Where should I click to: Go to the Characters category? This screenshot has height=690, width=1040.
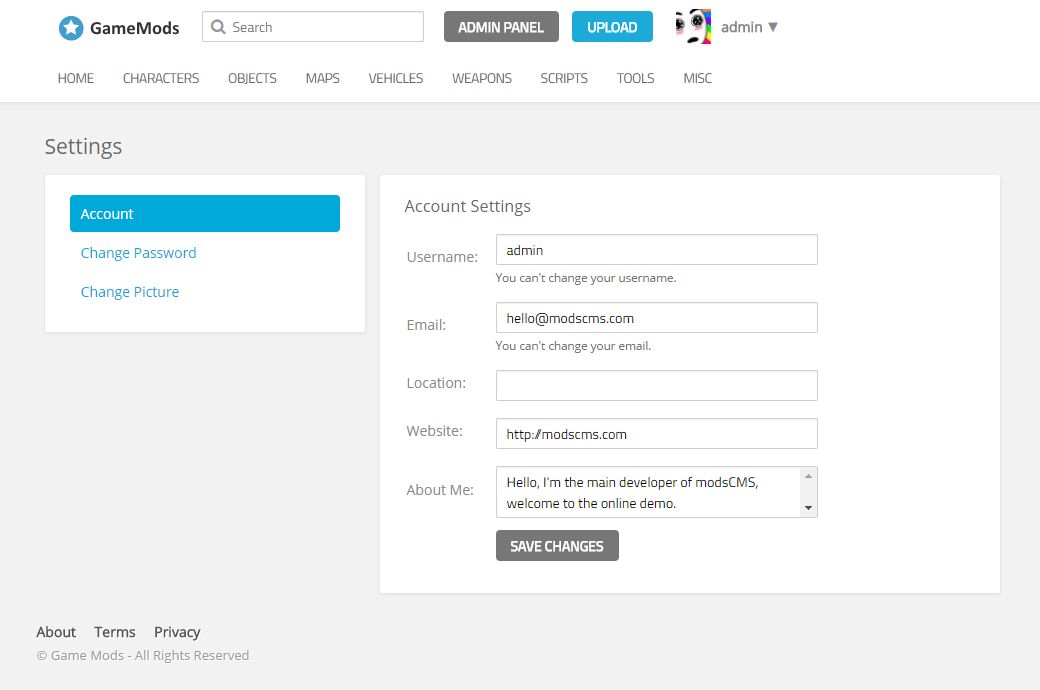point(161,78)
